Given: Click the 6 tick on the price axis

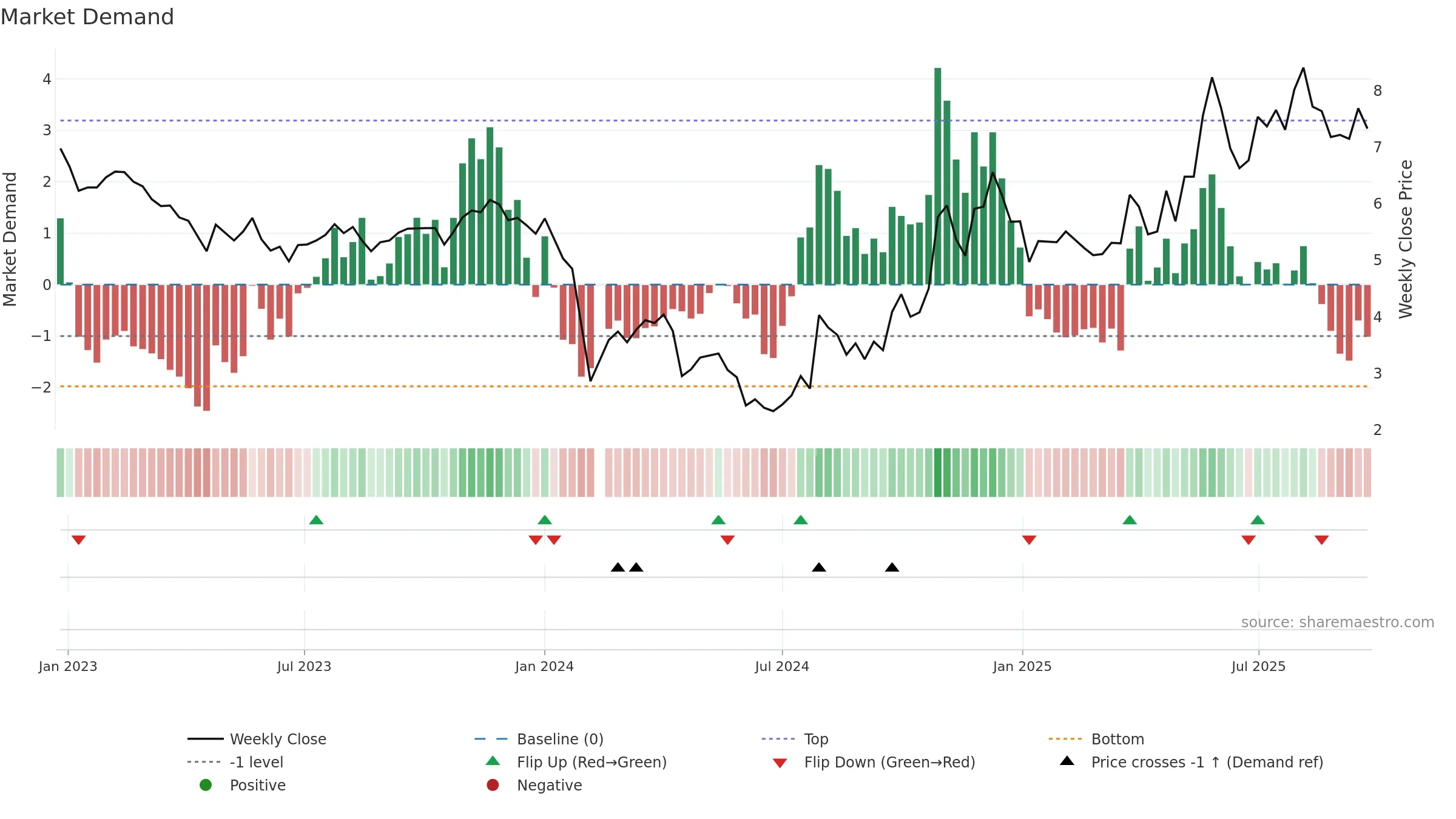Looking at the screenshot, I should point(1378,204).
